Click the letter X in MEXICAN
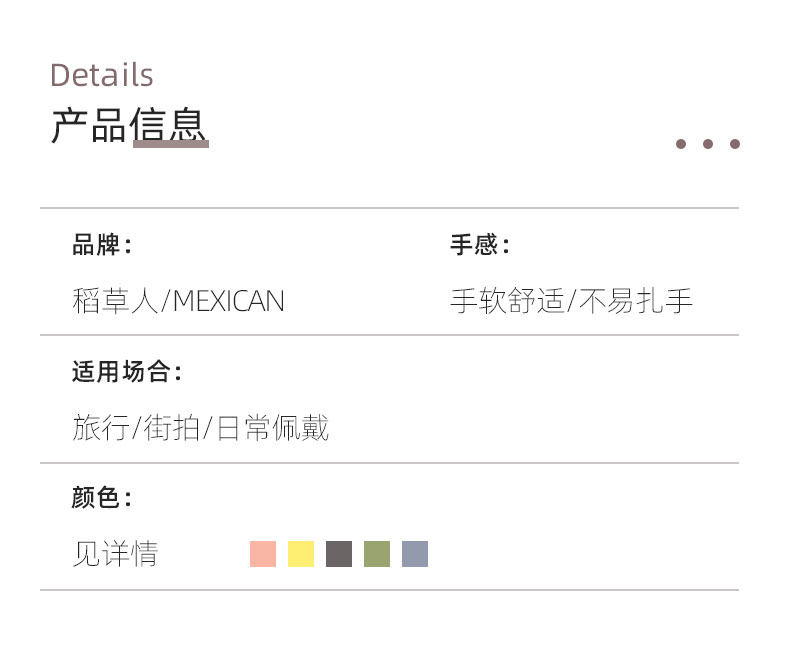This screenshot has width=790, height=664. click(x=224, y=301)
